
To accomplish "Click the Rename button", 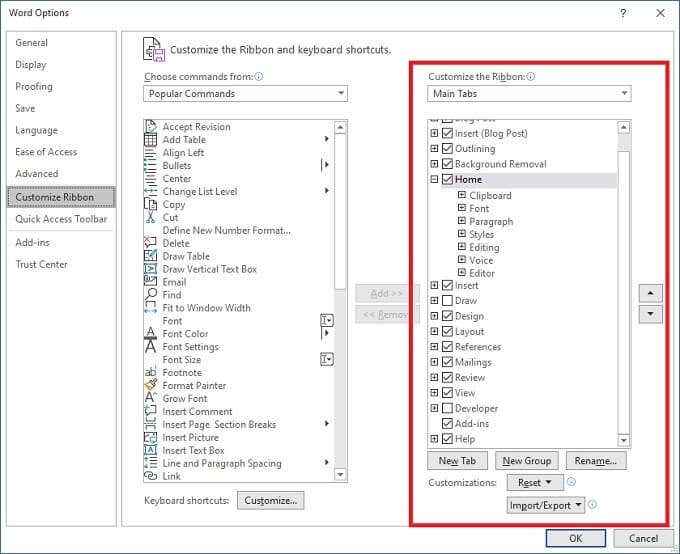I will (596, 461).
